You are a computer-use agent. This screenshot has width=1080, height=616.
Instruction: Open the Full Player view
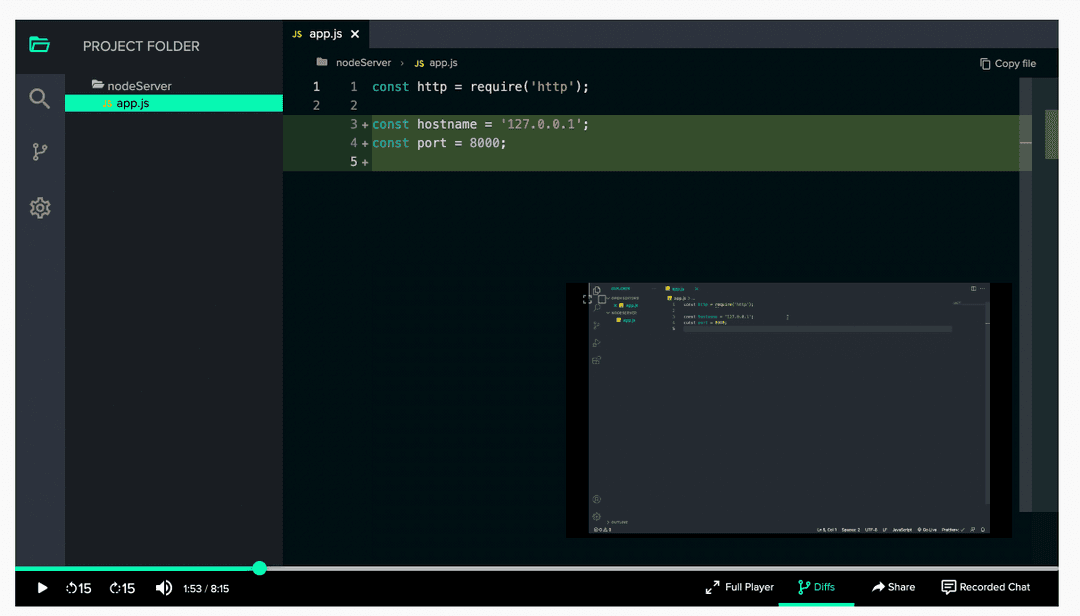click(740, 587)
